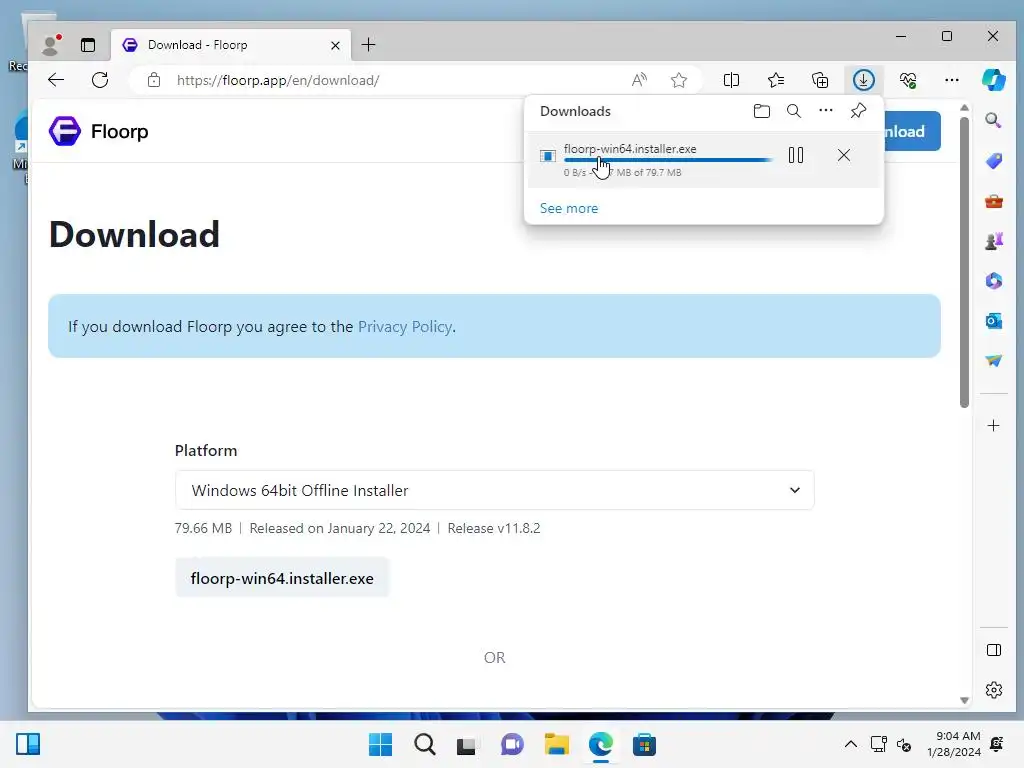Image resolution: width=1024 pixels, height=768 pixels.
Task: Close the Download - Floorp tab
Action: 335,45
